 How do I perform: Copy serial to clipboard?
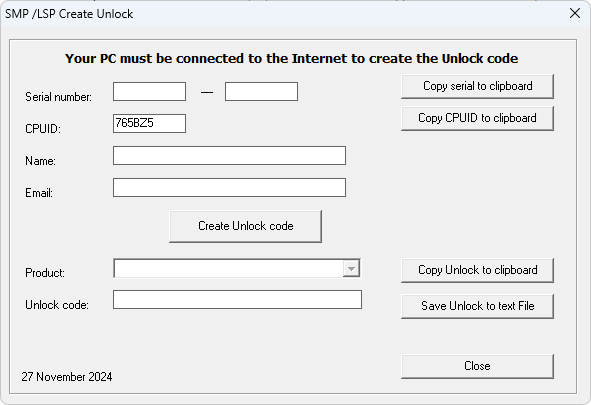478,86
